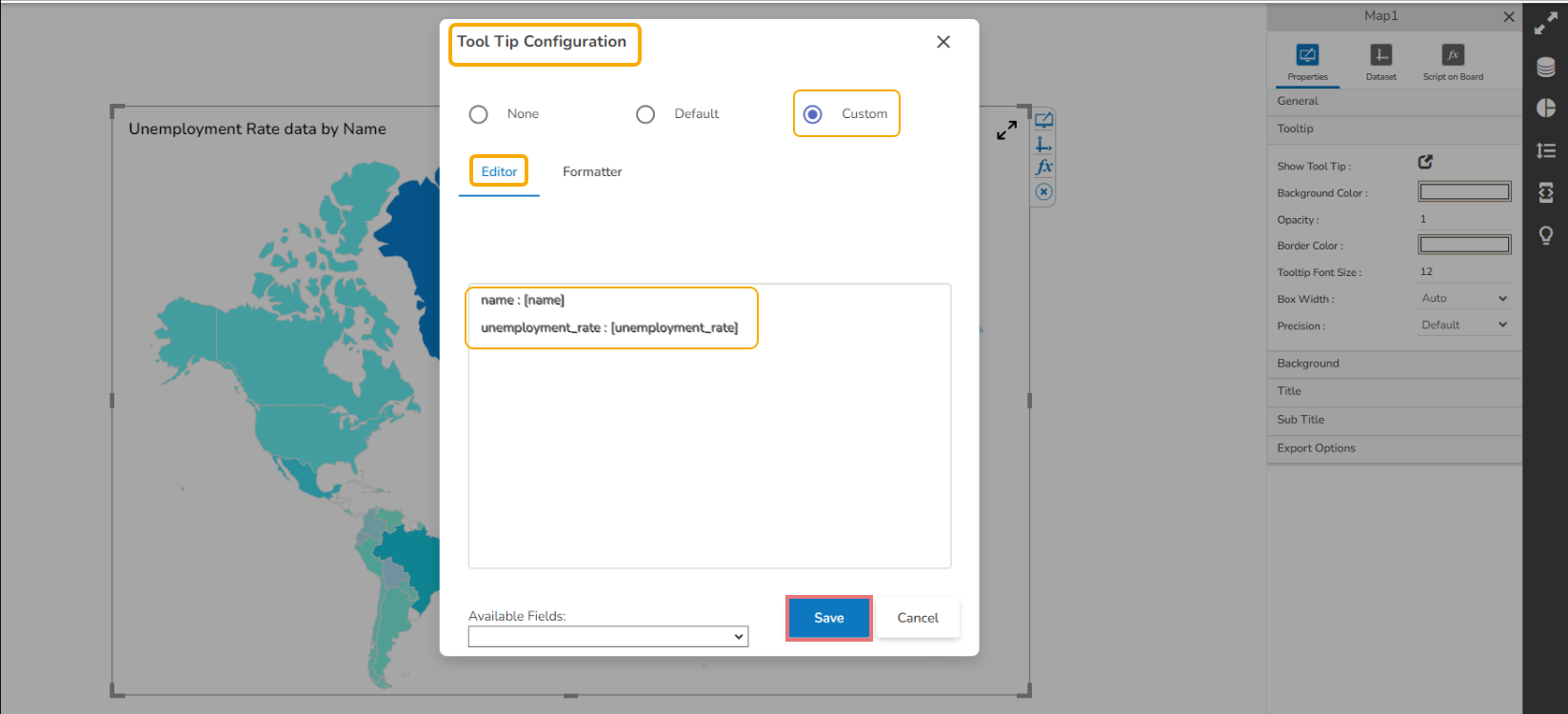This screenshot has height=714, width=1568.
Task: Expand the Title section
Action: (x=1394, y=391)
